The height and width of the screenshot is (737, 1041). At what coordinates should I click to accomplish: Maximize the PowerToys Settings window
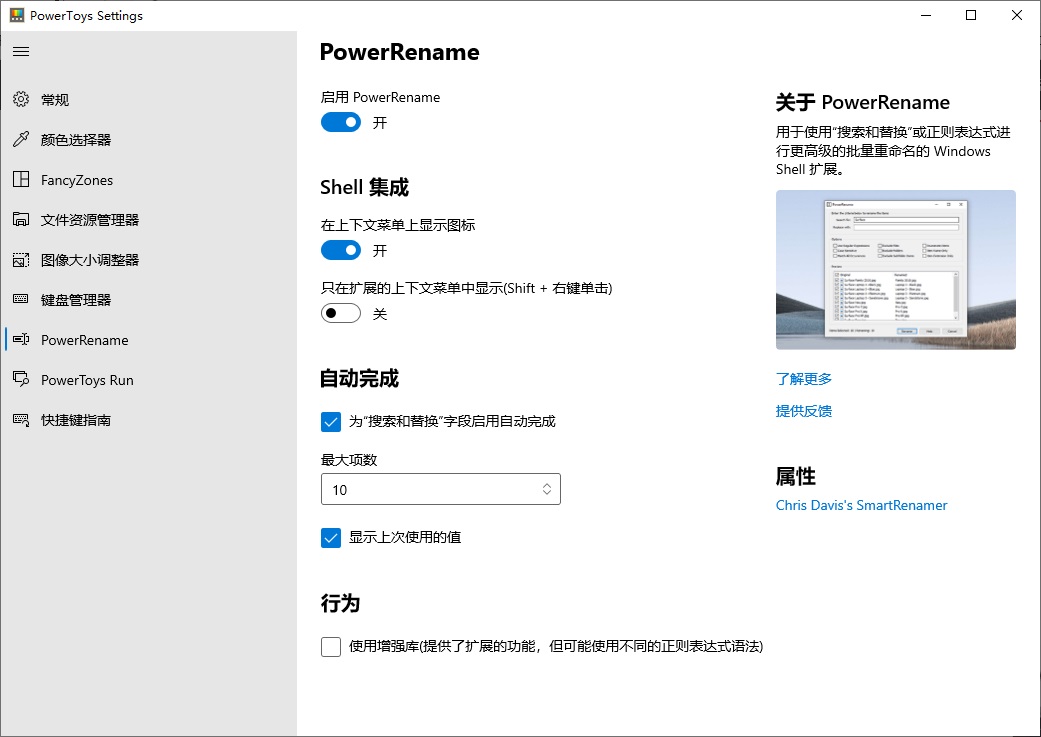click(x=971, y=15)
